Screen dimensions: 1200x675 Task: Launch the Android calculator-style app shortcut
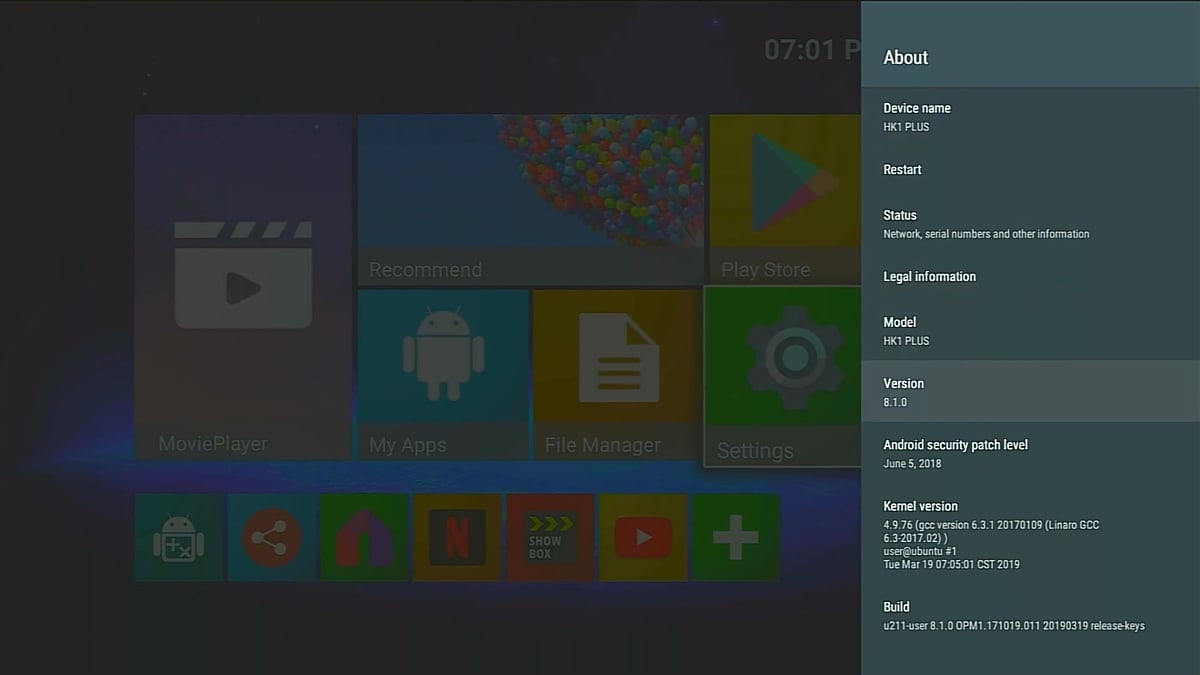[x=178, y=538]
